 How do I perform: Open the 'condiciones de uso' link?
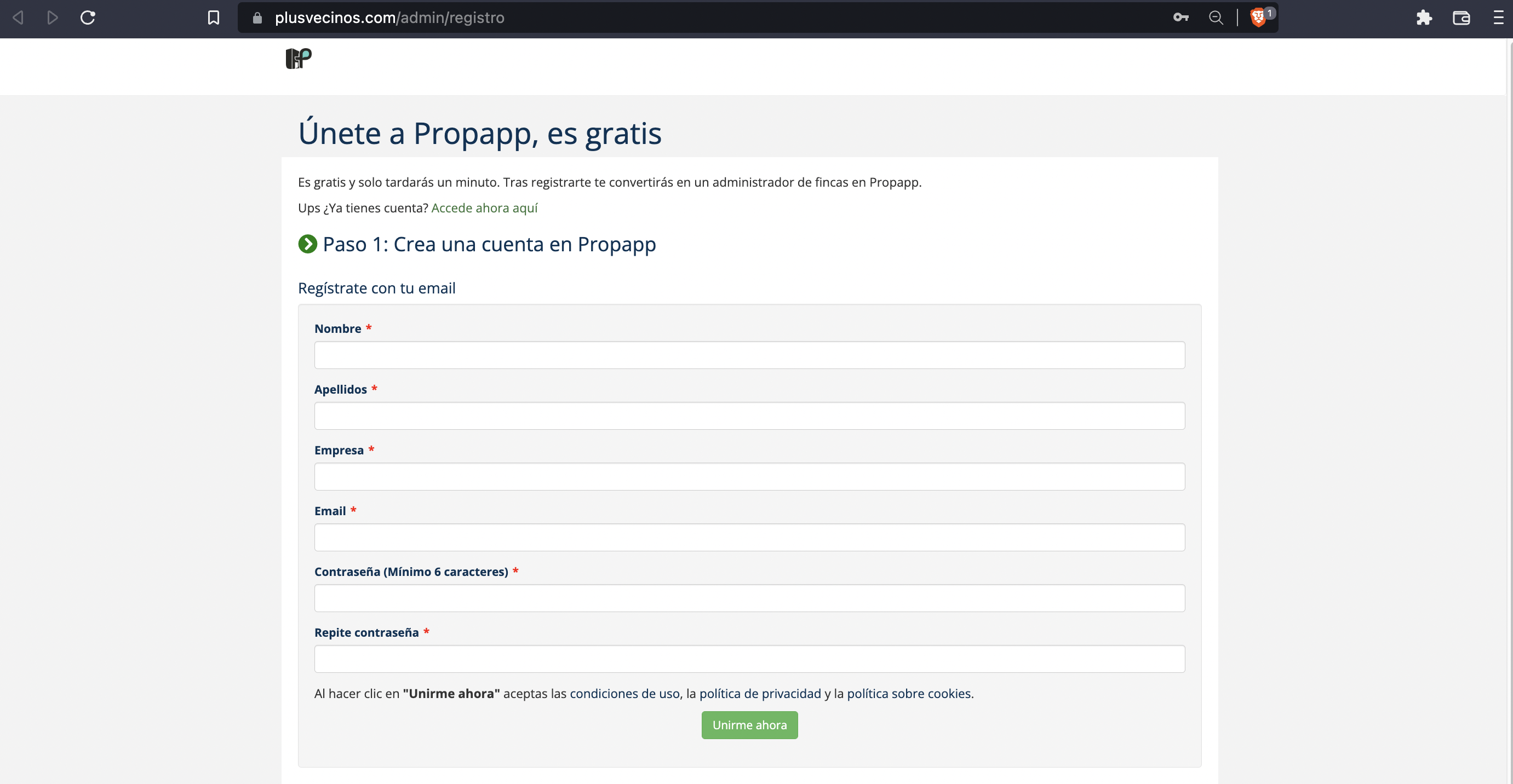624,693
